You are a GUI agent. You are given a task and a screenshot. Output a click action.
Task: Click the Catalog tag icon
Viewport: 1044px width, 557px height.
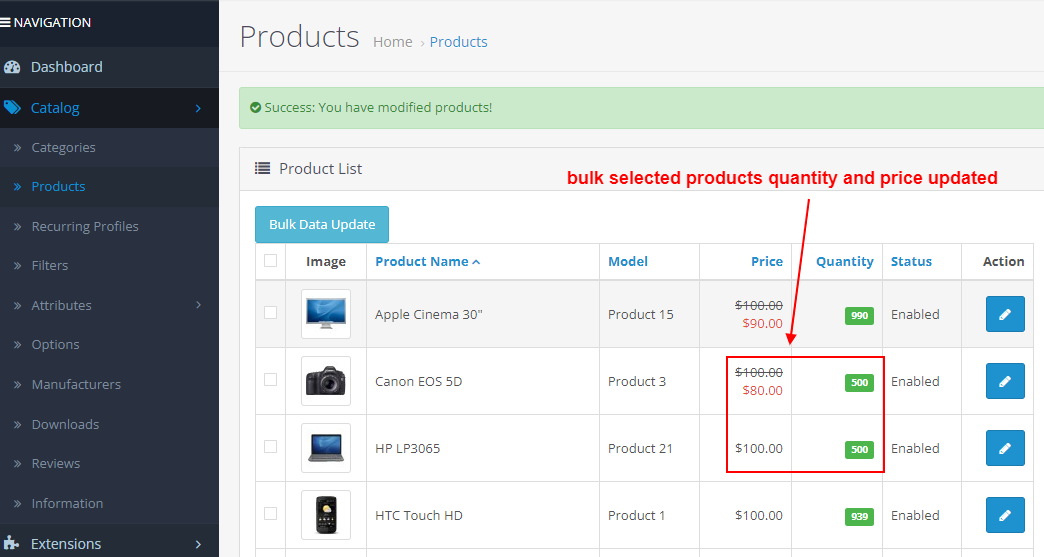point(12,107)
